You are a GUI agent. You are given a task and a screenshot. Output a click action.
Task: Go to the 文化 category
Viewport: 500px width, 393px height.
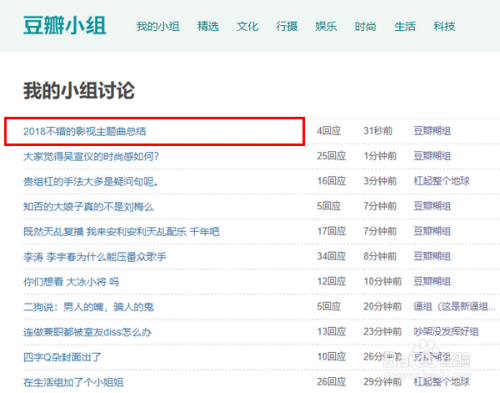click(247, 26)
